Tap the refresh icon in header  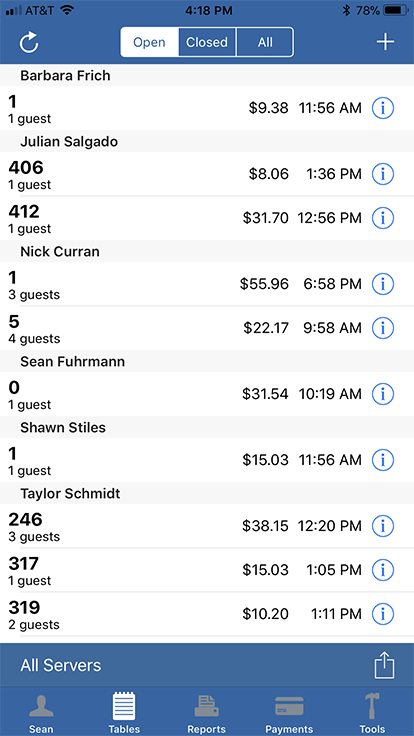click(29, 42)
